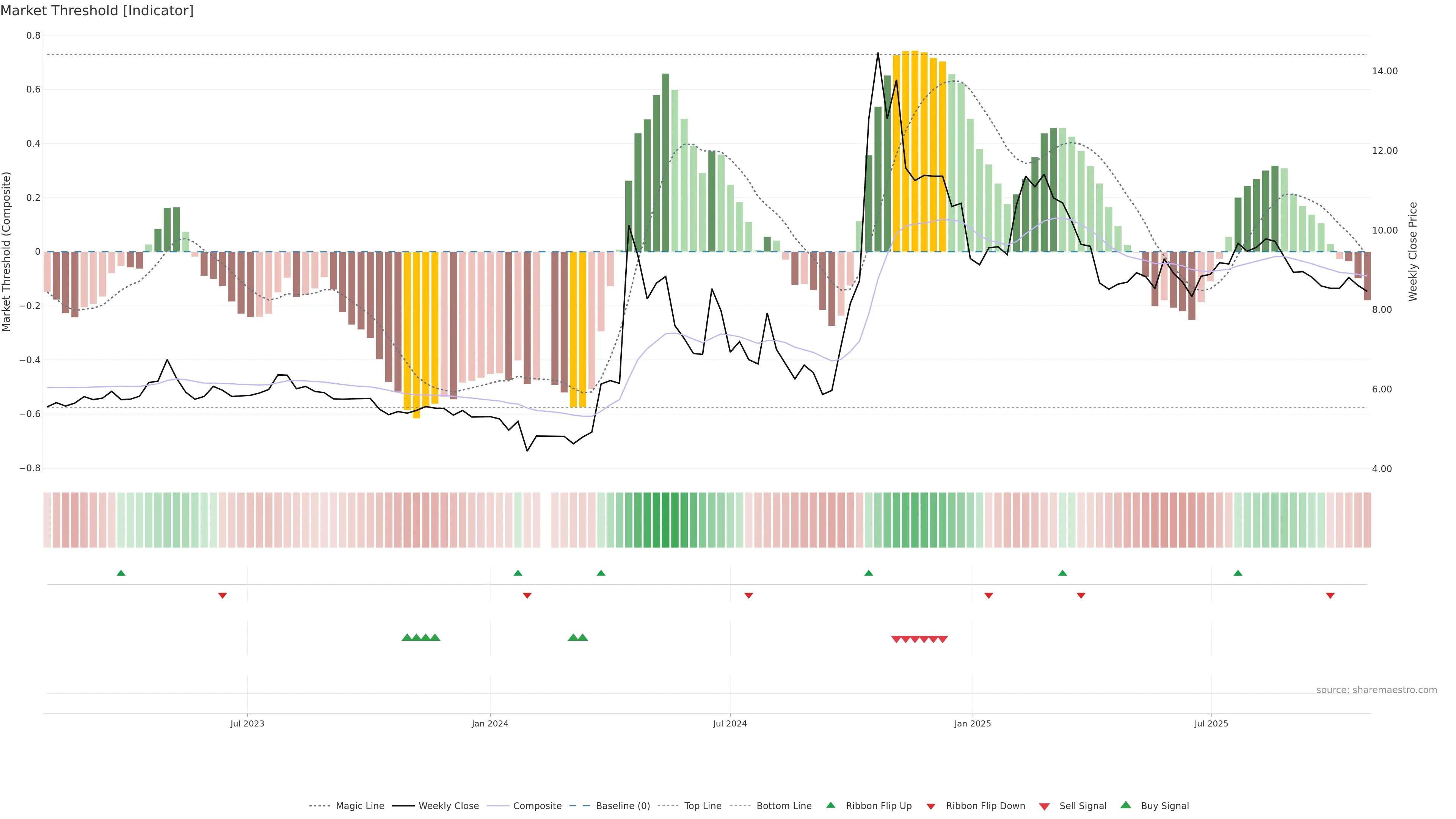
Task: Toggle the Composite legend item
Action: [x=537, y=806]
